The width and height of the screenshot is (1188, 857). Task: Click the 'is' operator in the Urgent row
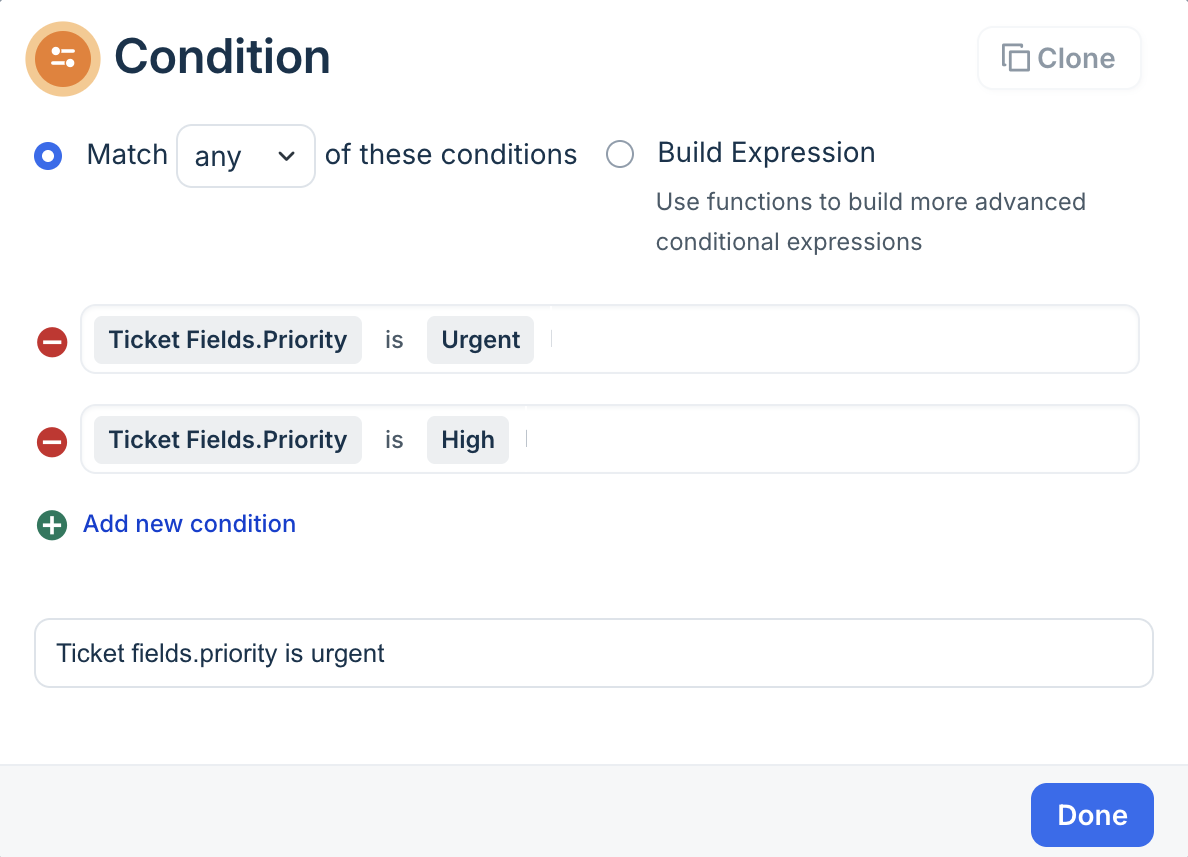point(394,340)
